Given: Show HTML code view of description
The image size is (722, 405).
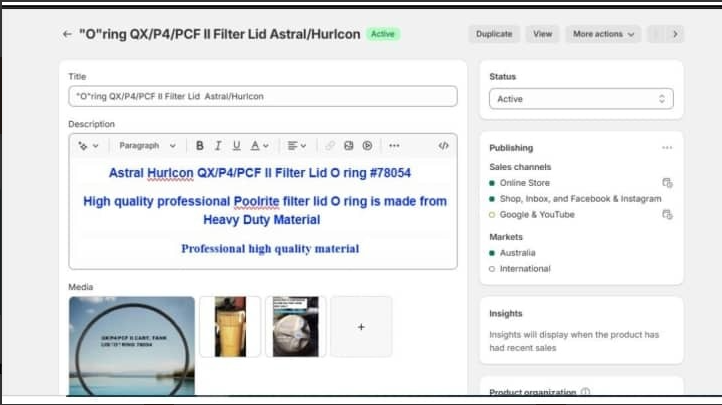Looking at the screenshot, I should tap(443, 146).
